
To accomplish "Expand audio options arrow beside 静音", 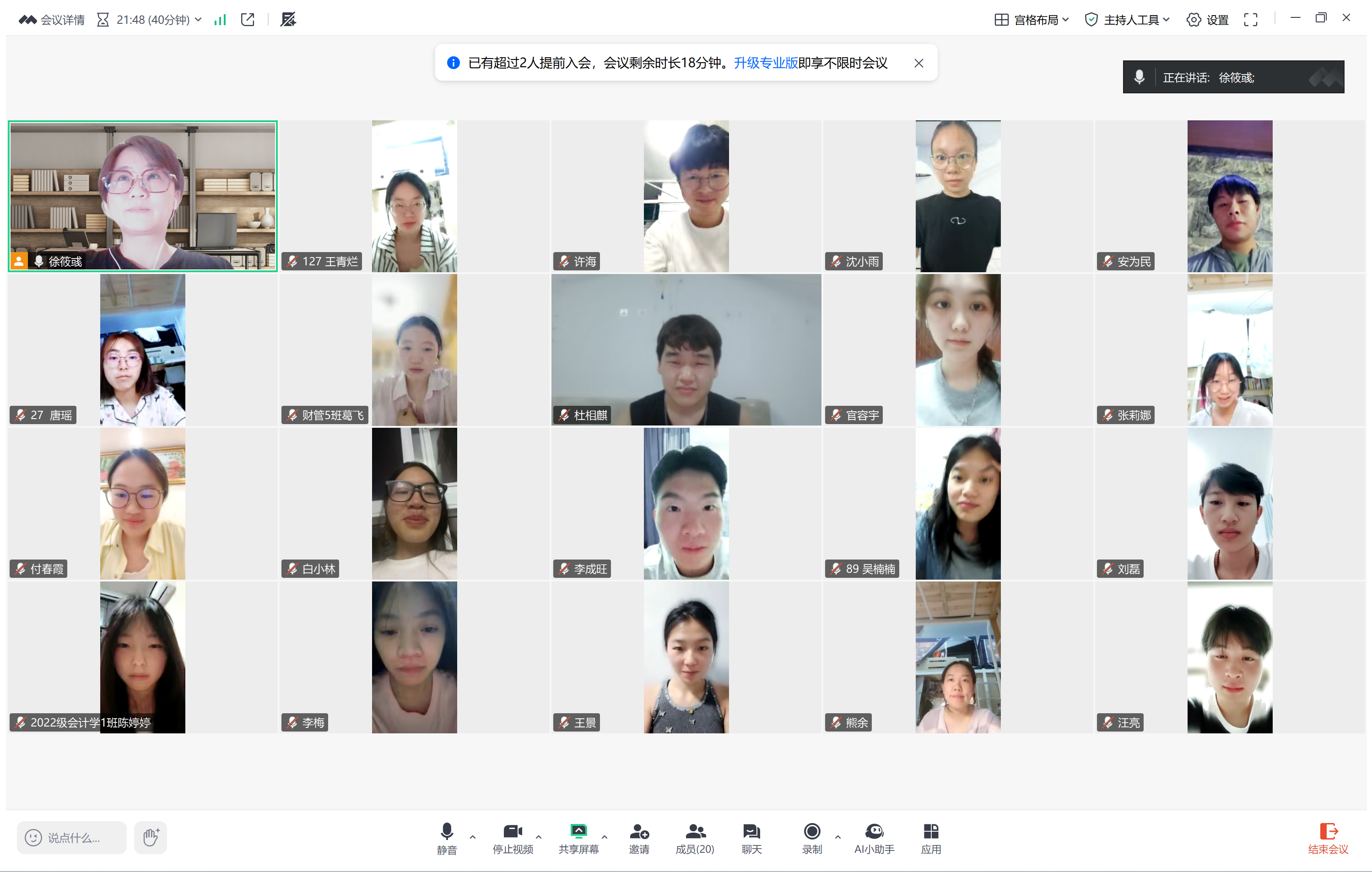I will (472, 837).
